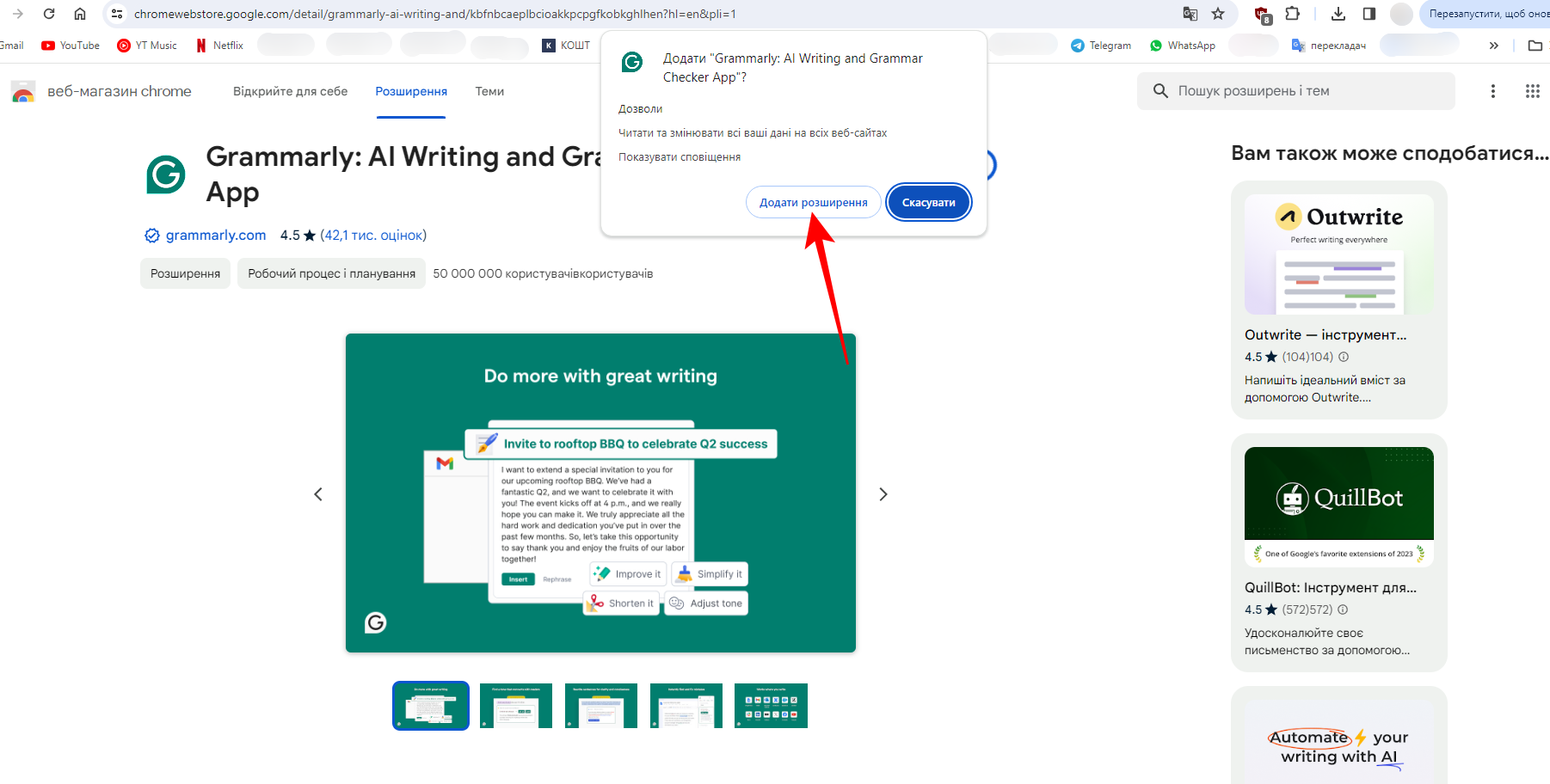Show the previous screenshot with the left arrow
This screenshot has width=1550, height=784.
click(x=318, y=494)
